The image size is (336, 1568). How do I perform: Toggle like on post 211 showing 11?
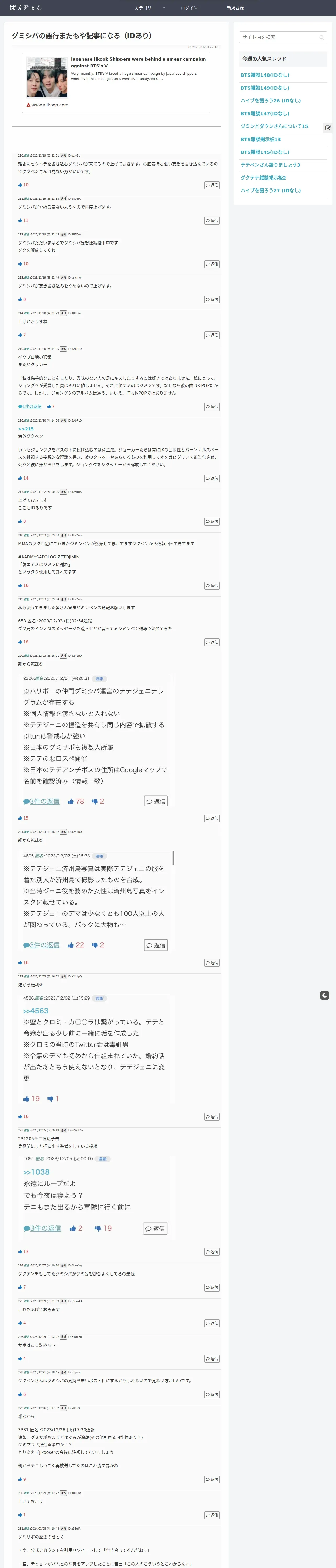[20, 220]
